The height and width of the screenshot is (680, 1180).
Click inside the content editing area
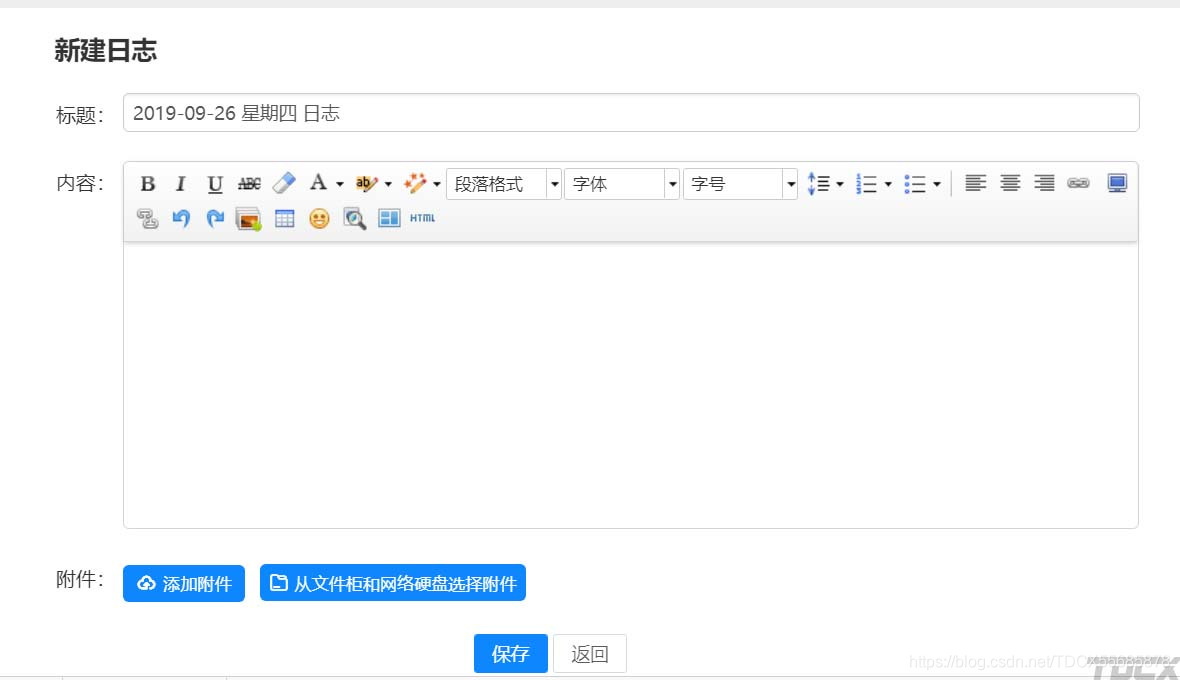click(631, 384)
